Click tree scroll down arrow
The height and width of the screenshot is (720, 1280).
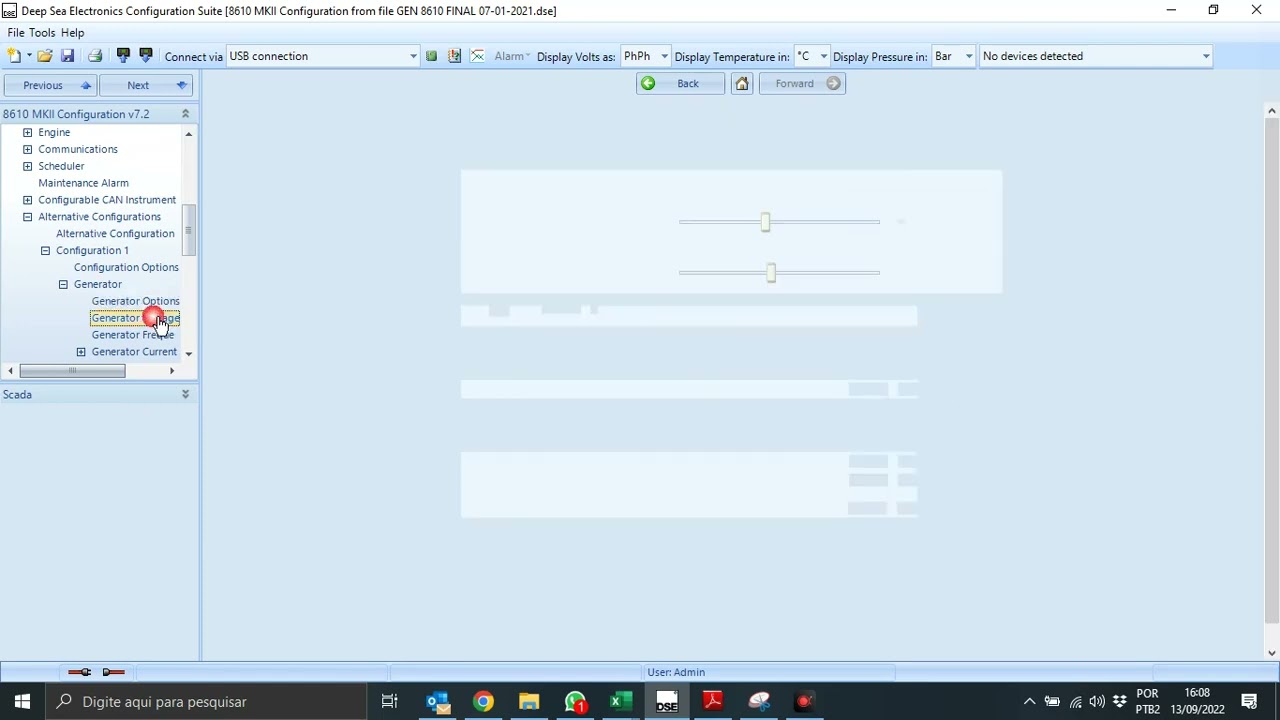pyautogui.click(x=188, y=353)
